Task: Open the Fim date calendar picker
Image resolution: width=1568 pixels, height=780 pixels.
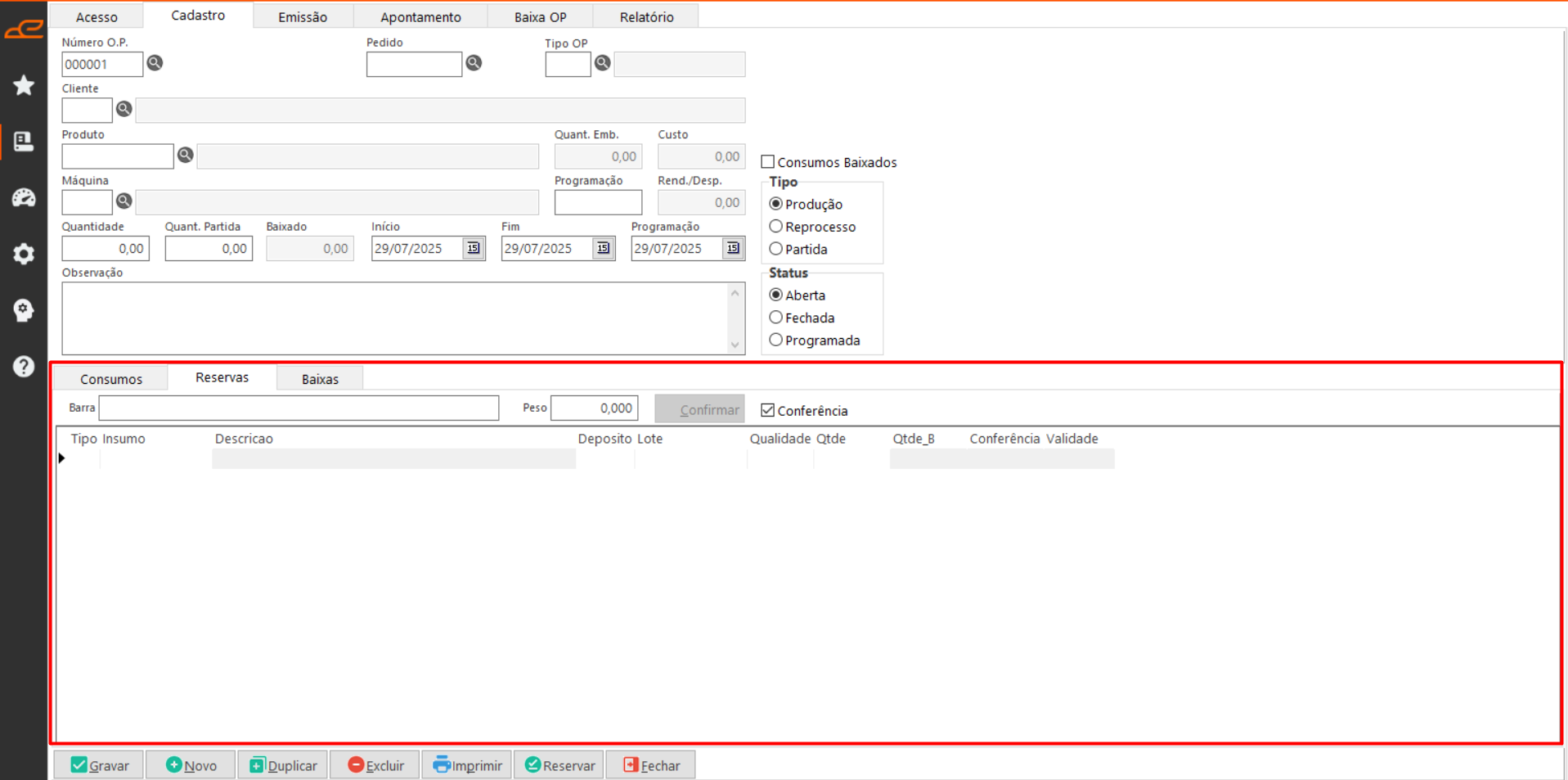Action: [604, 248]
